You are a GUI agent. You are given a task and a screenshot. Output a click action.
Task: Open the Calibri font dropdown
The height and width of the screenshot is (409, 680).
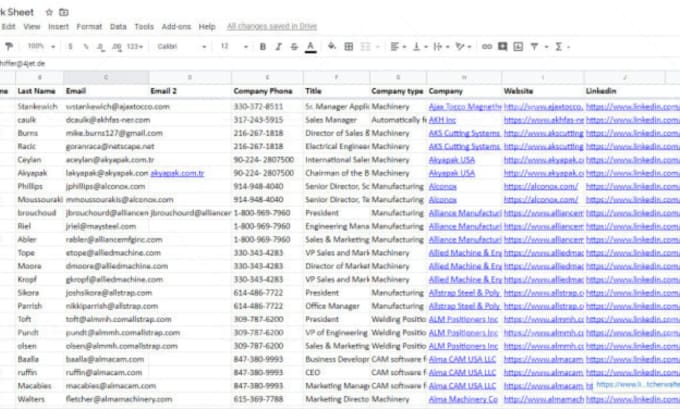coord(181,46)
